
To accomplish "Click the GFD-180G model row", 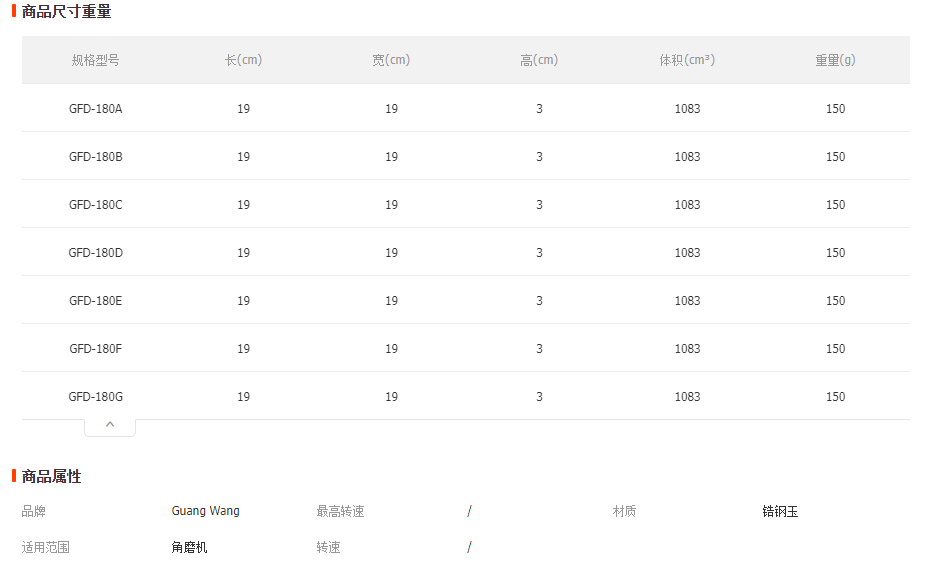I will pyautogui.click(x=465, y=396).
